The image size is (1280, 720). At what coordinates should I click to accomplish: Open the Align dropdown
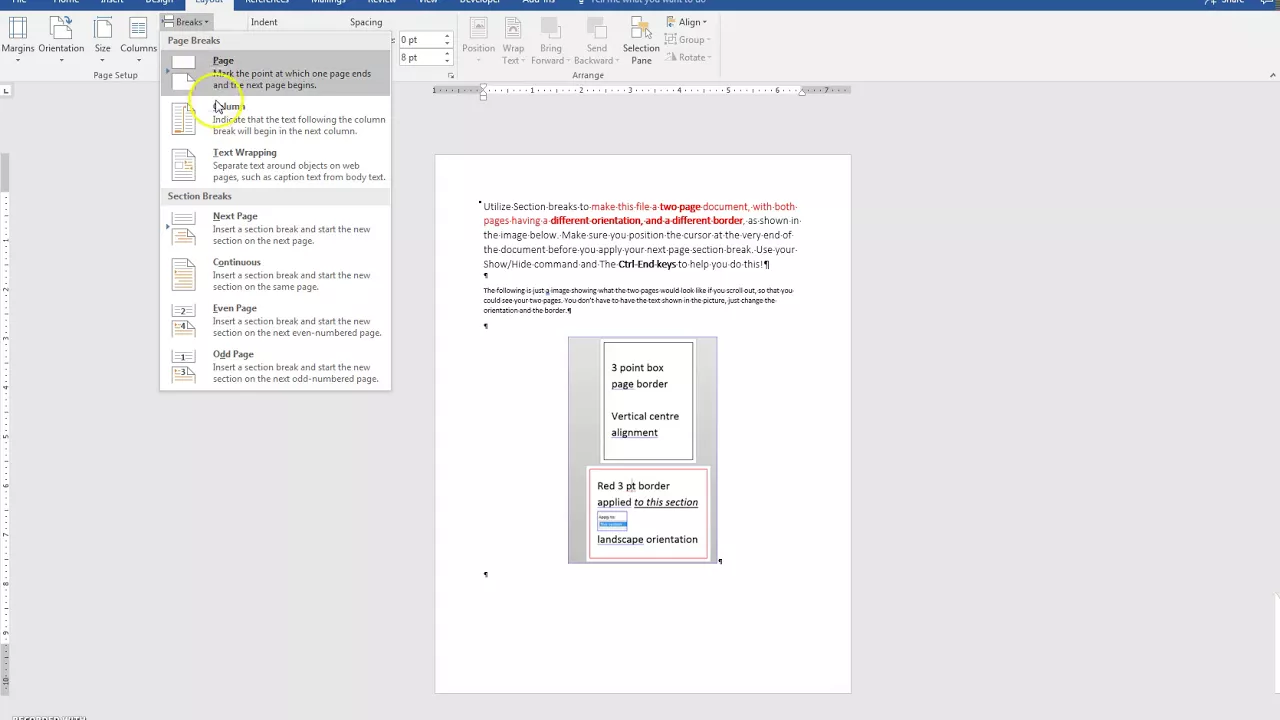pos(686,22)
